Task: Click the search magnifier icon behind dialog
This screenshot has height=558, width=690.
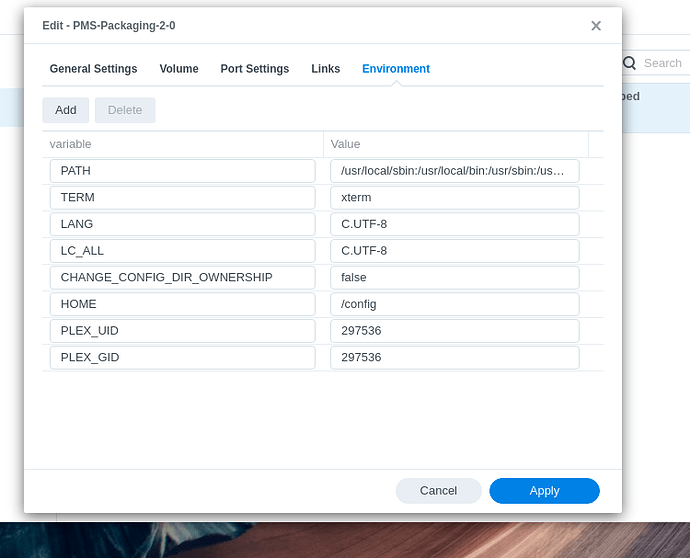Action: point(630,63)
